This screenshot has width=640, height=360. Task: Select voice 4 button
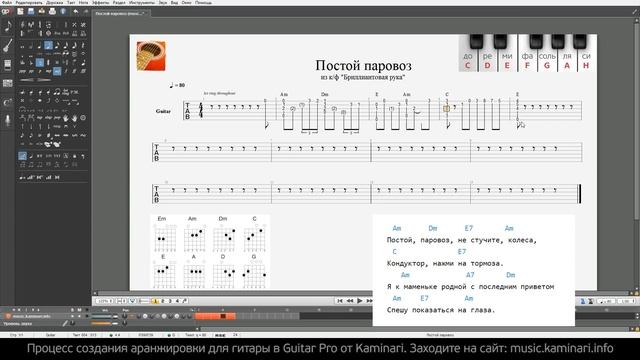(x=177, y=301)
